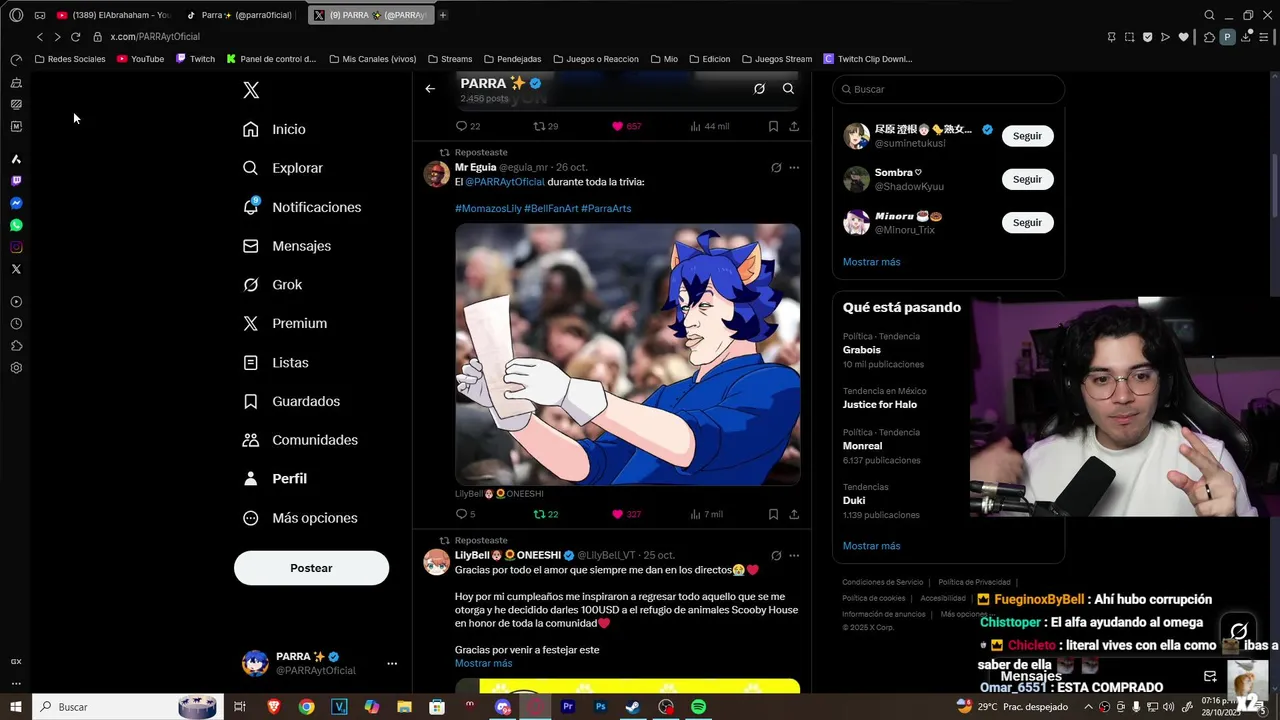Open Steam from the taskbar
The image size is (1280, 720).
point(633,707)
